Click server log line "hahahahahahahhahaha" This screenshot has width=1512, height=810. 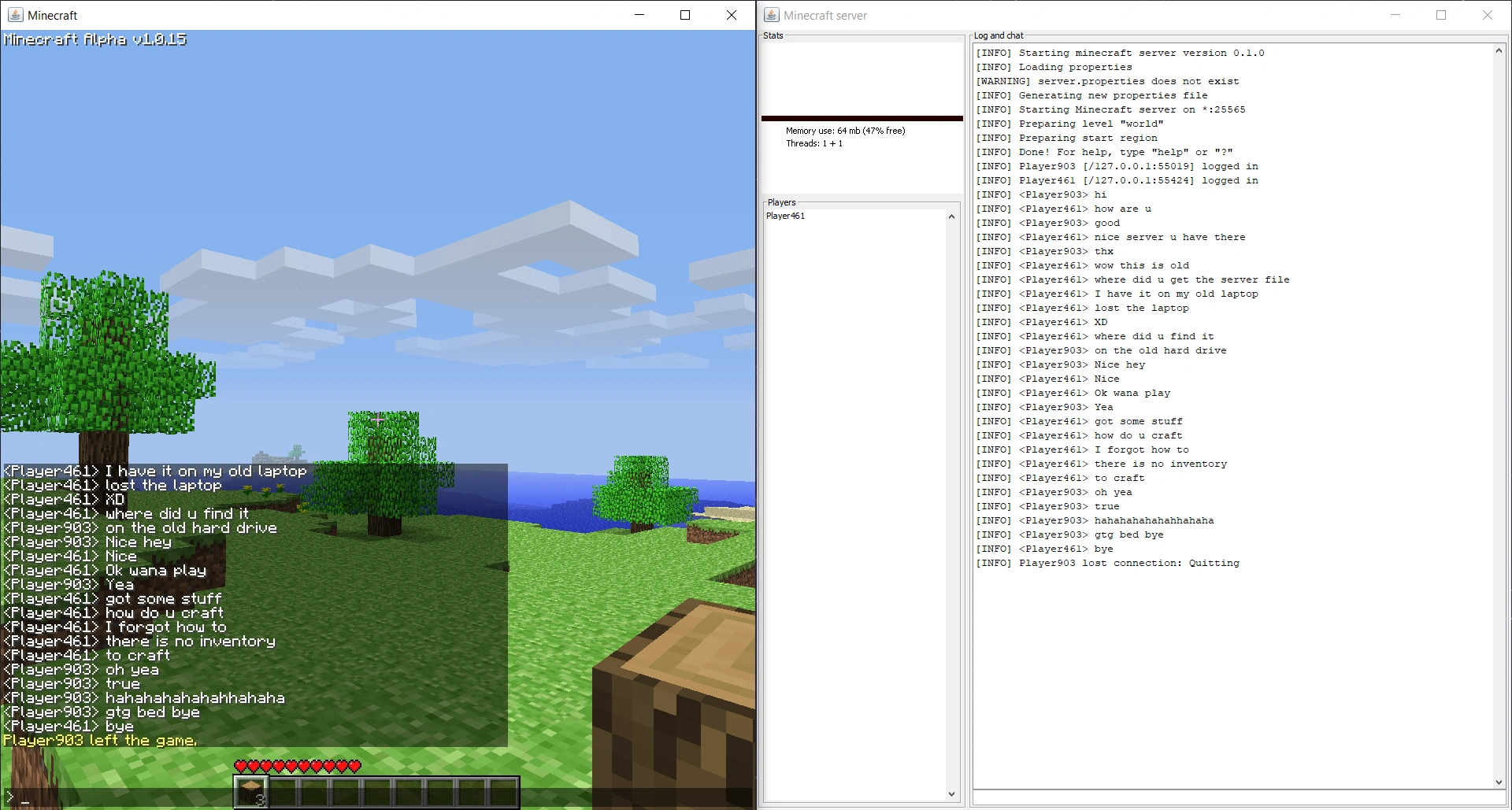click(1095, 520)
